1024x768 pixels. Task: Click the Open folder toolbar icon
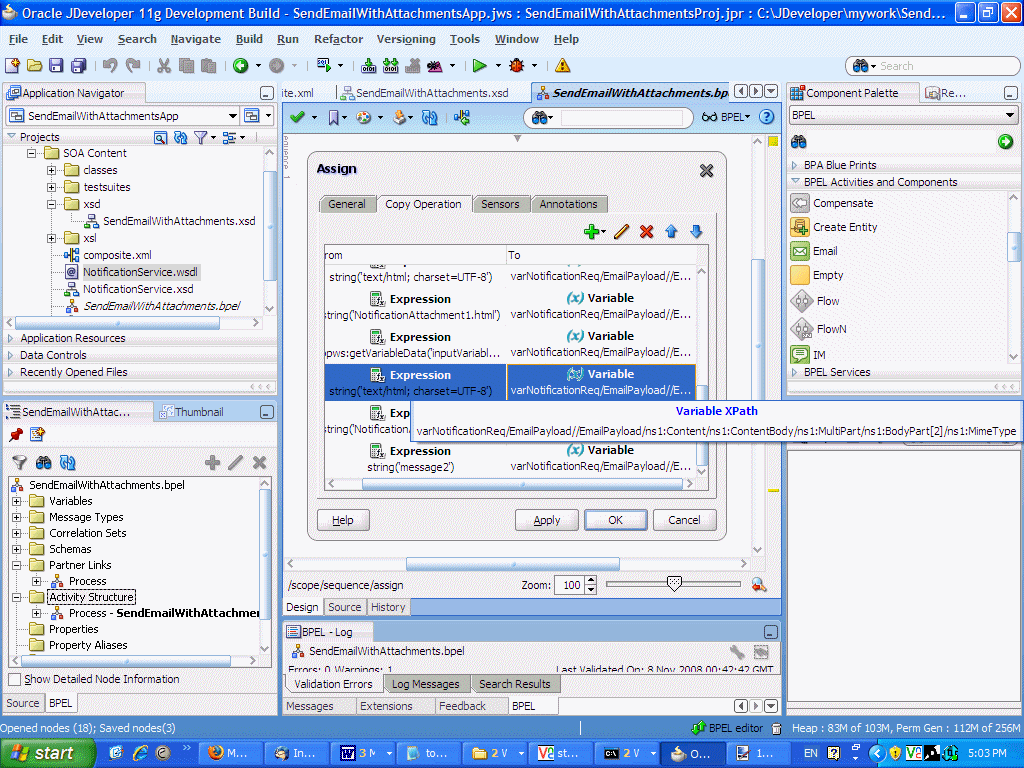tap(35, 65)
